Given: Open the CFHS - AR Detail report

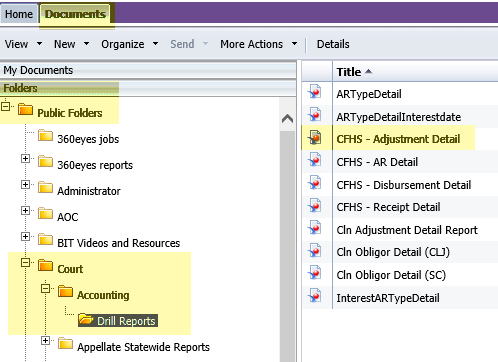Looking at the screenshot, I should tap(377, 162).
